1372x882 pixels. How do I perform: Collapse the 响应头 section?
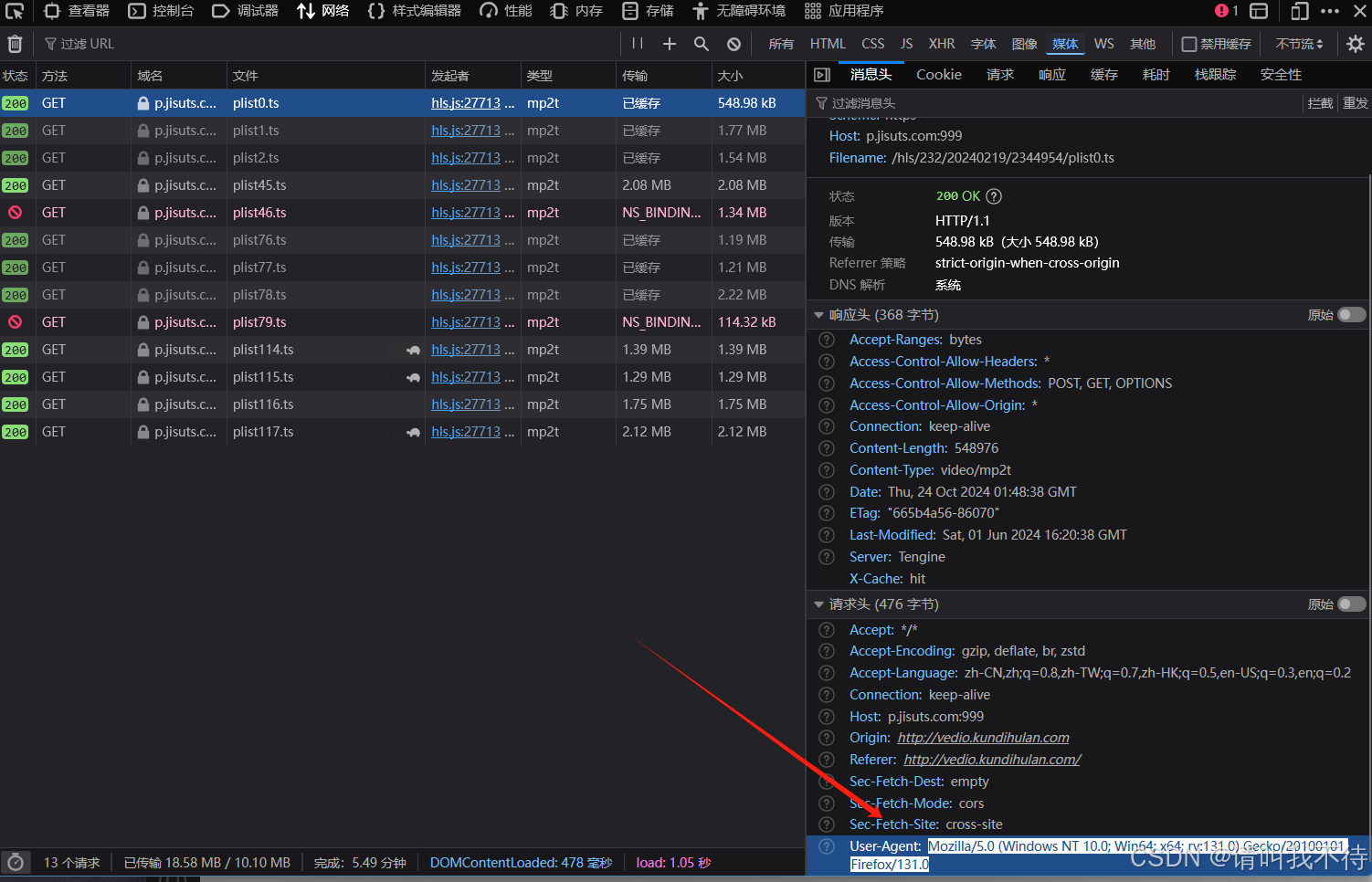click(x=818, y=315)
